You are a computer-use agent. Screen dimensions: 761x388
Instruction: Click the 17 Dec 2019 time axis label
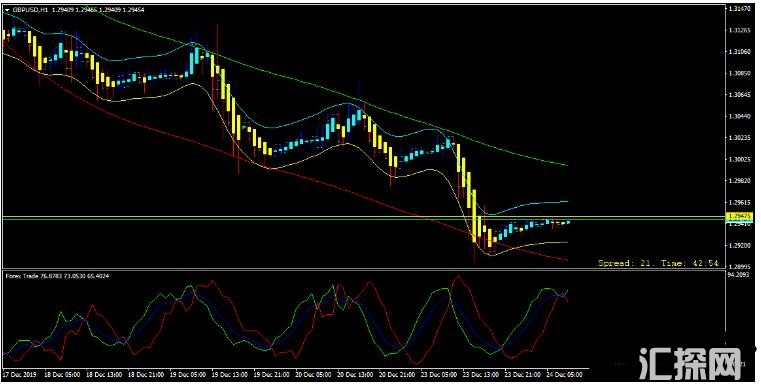19,375
